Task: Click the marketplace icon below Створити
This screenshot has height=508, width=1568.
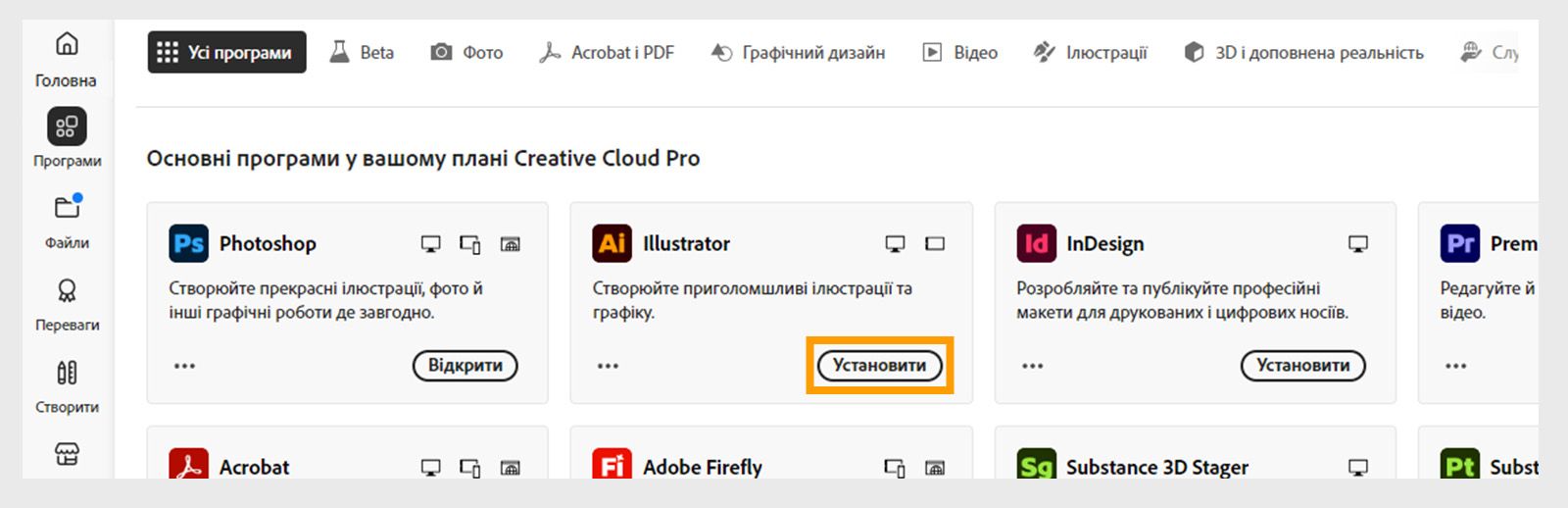Action: coord(67,454)
